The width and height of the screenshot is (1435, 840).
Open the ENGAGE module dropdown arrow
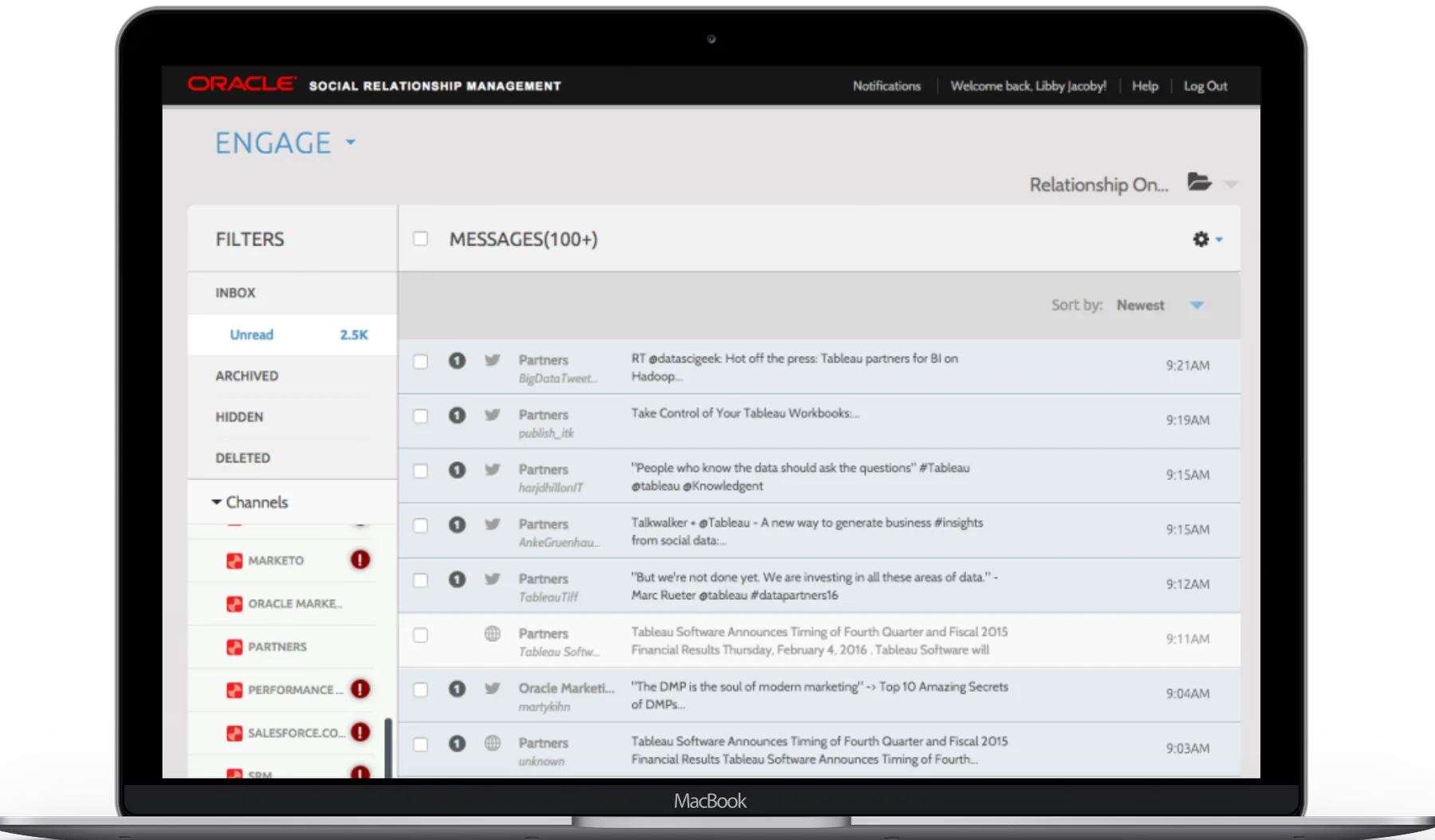350,143
